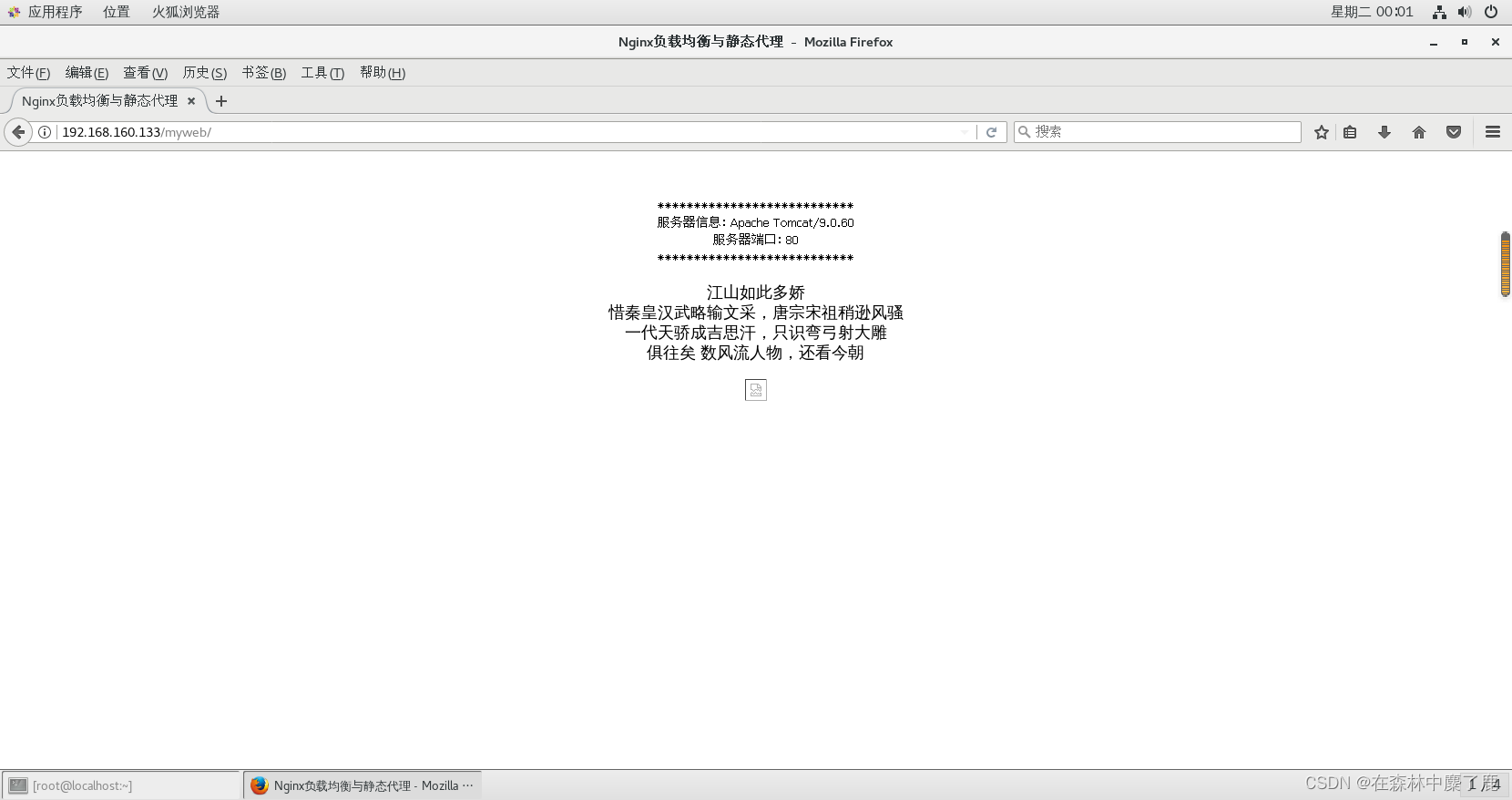Click the orange striped scrollbar thumb at right

coord(1506,264)
